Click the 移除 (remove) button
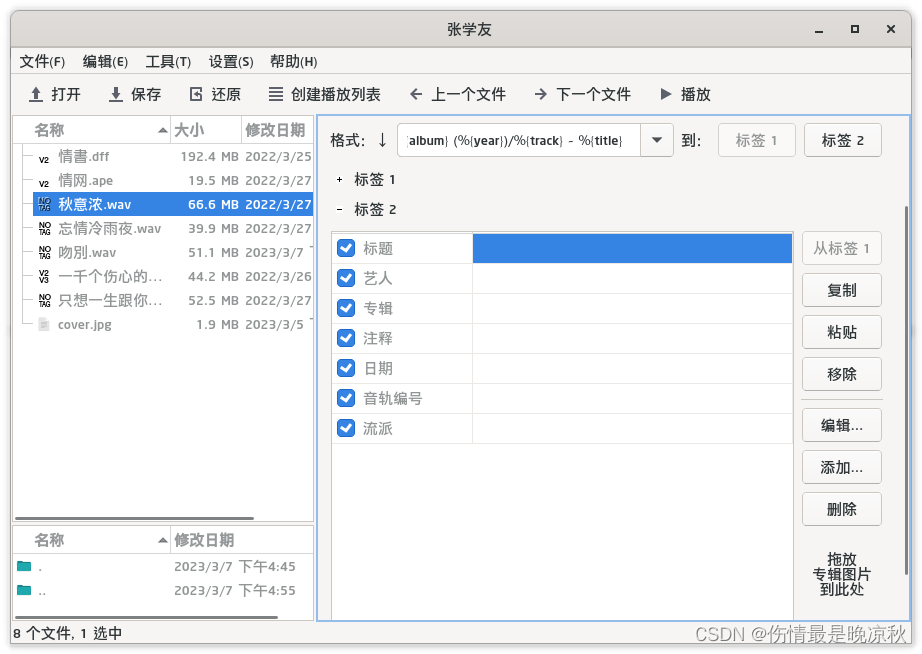The image size is (922, 654). (x=841, y=374)
